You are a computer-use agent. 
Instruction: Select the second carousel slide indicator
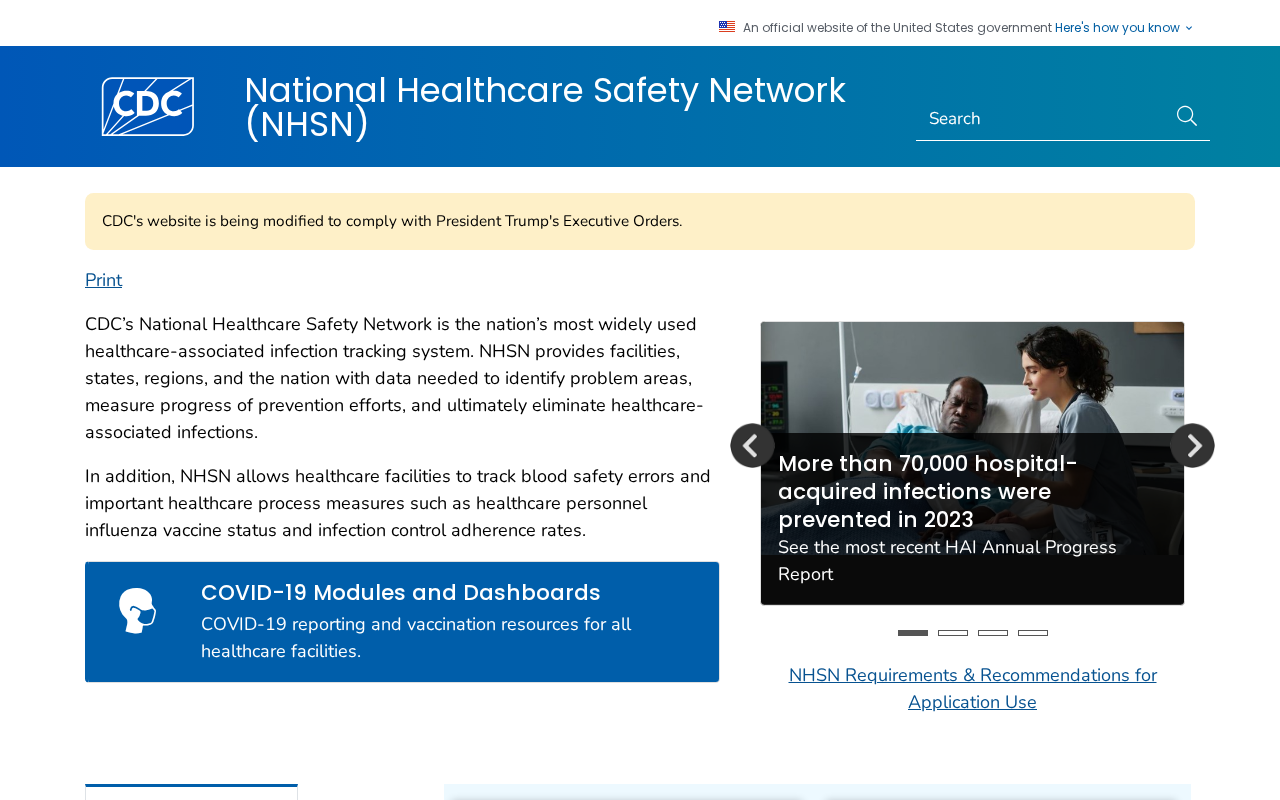pyautogui.click(x=953, y=633)
